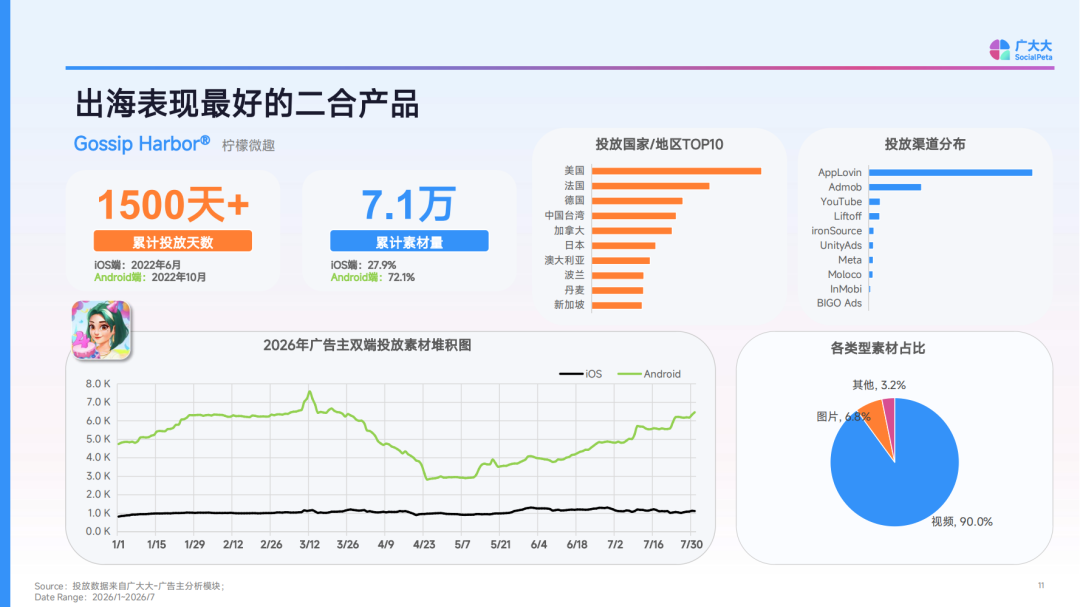1080x607 pixels.
Task: Click the blue Admob bar
Action: [895, 187]
